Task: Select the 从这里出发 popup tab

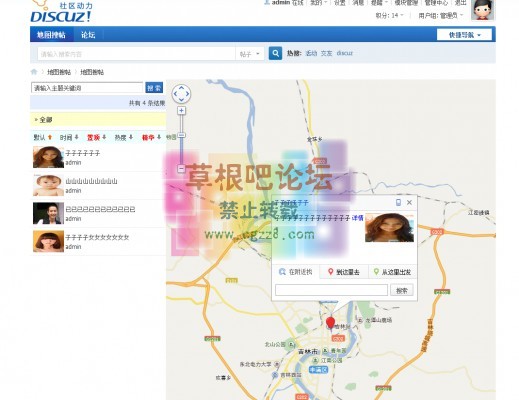Action: pos(392,272)
